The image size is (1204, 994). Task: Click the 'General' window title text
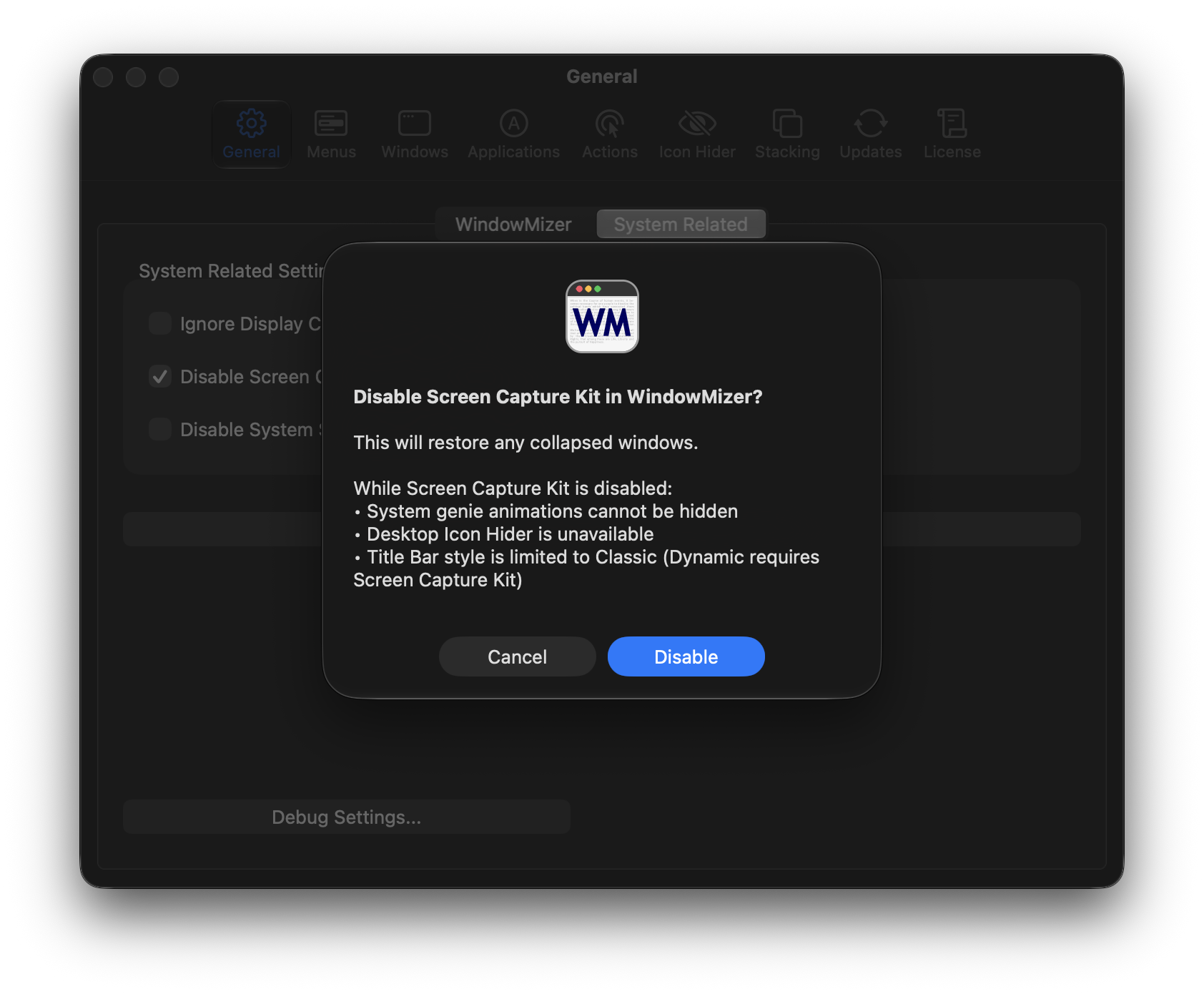click(602, 77)
